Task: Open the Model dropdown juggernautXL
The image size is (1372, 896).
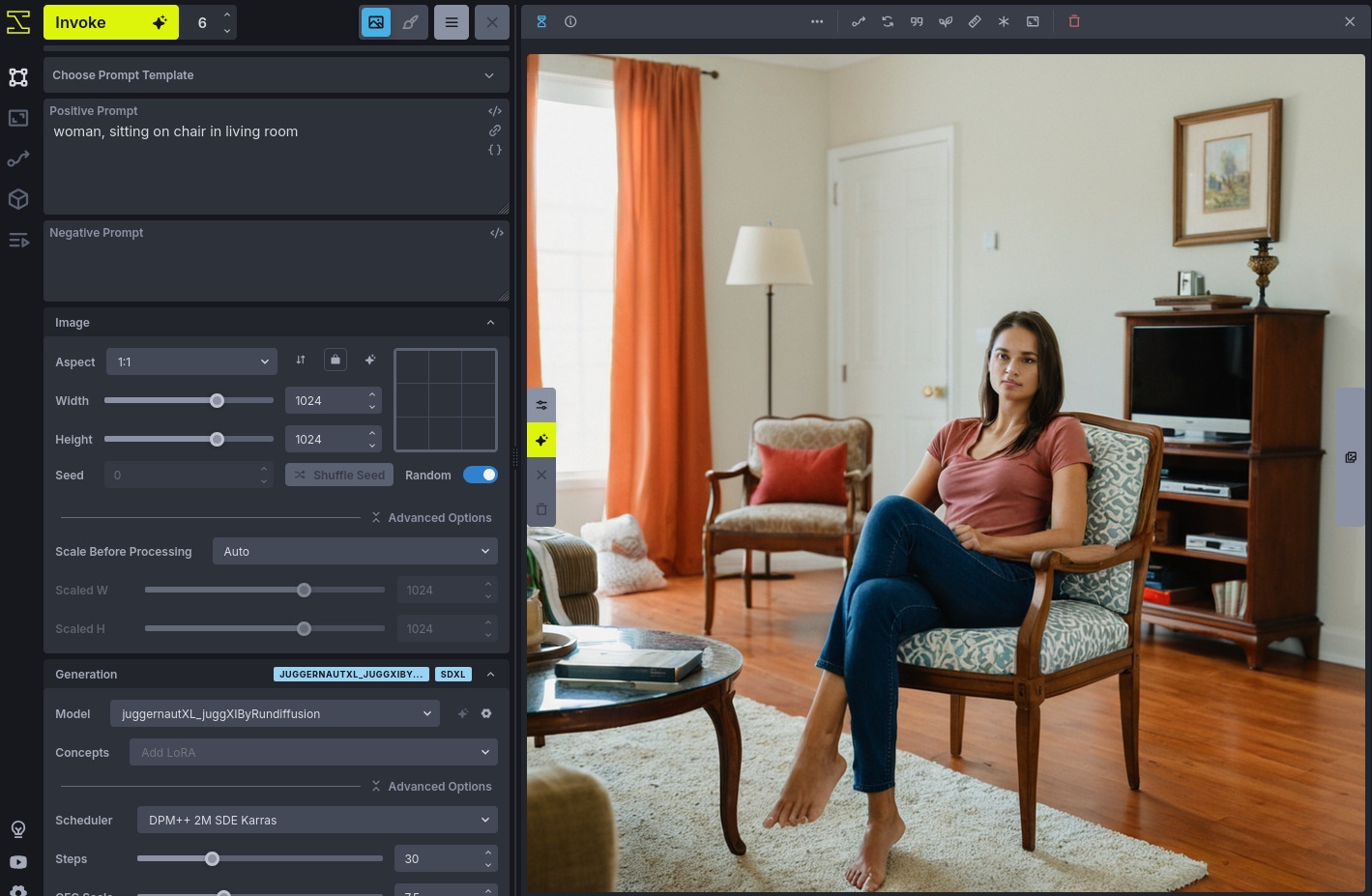Action: point(275,713)
